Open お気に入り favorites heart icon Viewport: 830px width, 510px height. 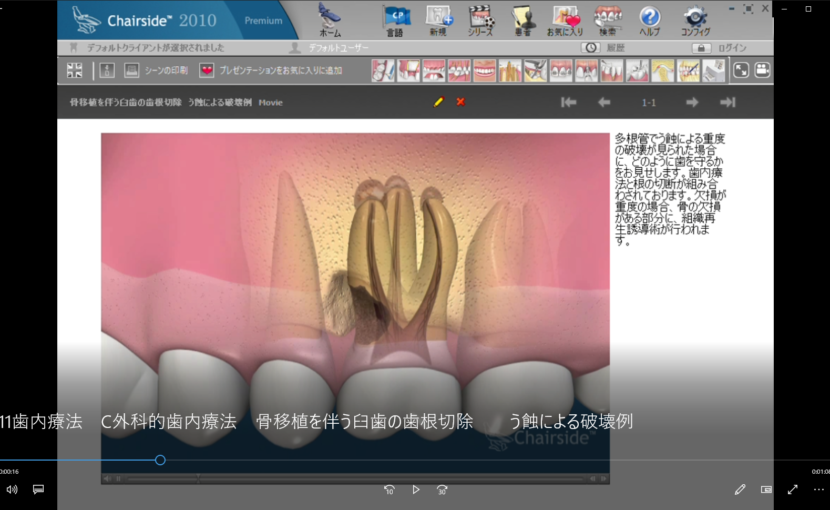pos(565,20)
